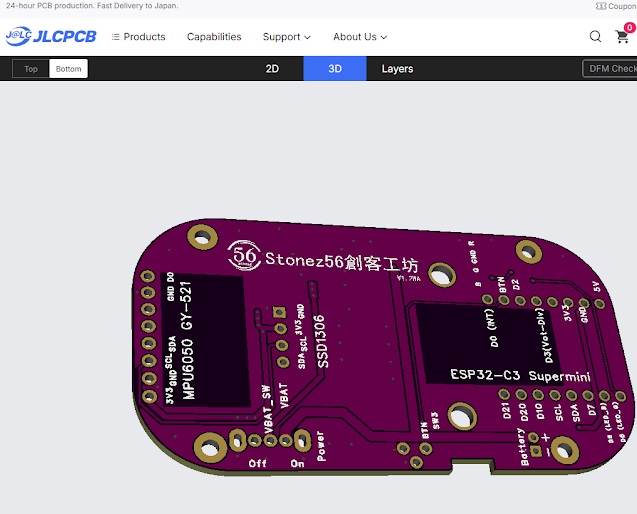This screenshot has height=514, width=637.
Task: Expand the About Us dropdown
Action: [360, 37]
